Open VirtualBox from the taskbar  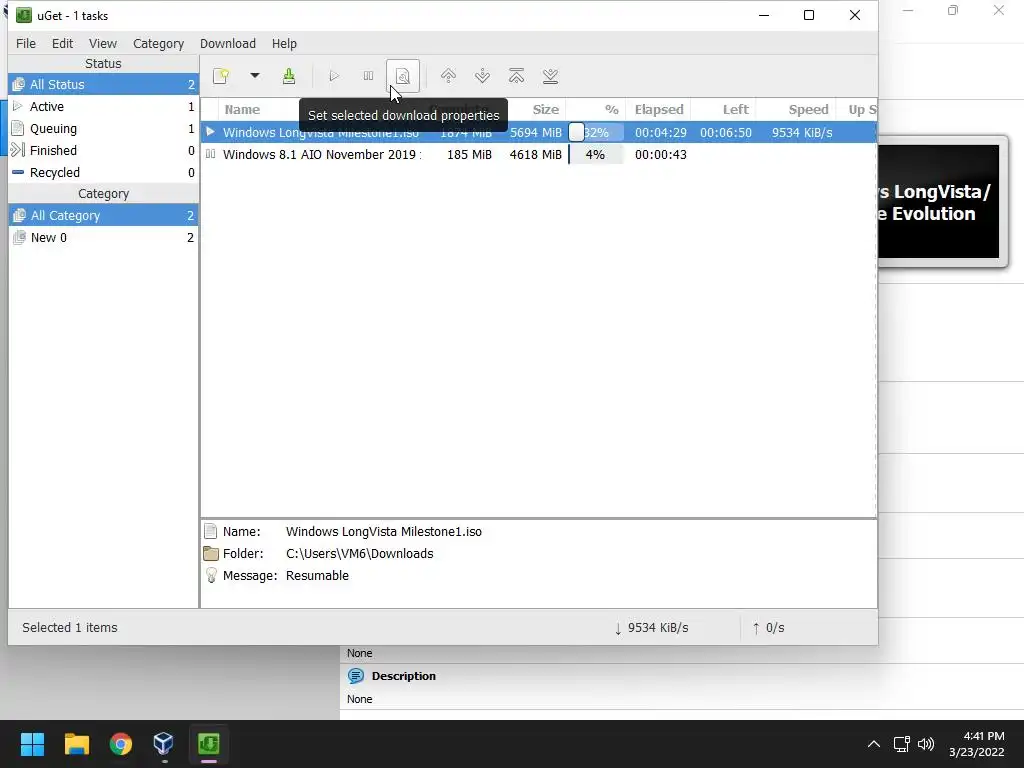(x=164, y=744)
